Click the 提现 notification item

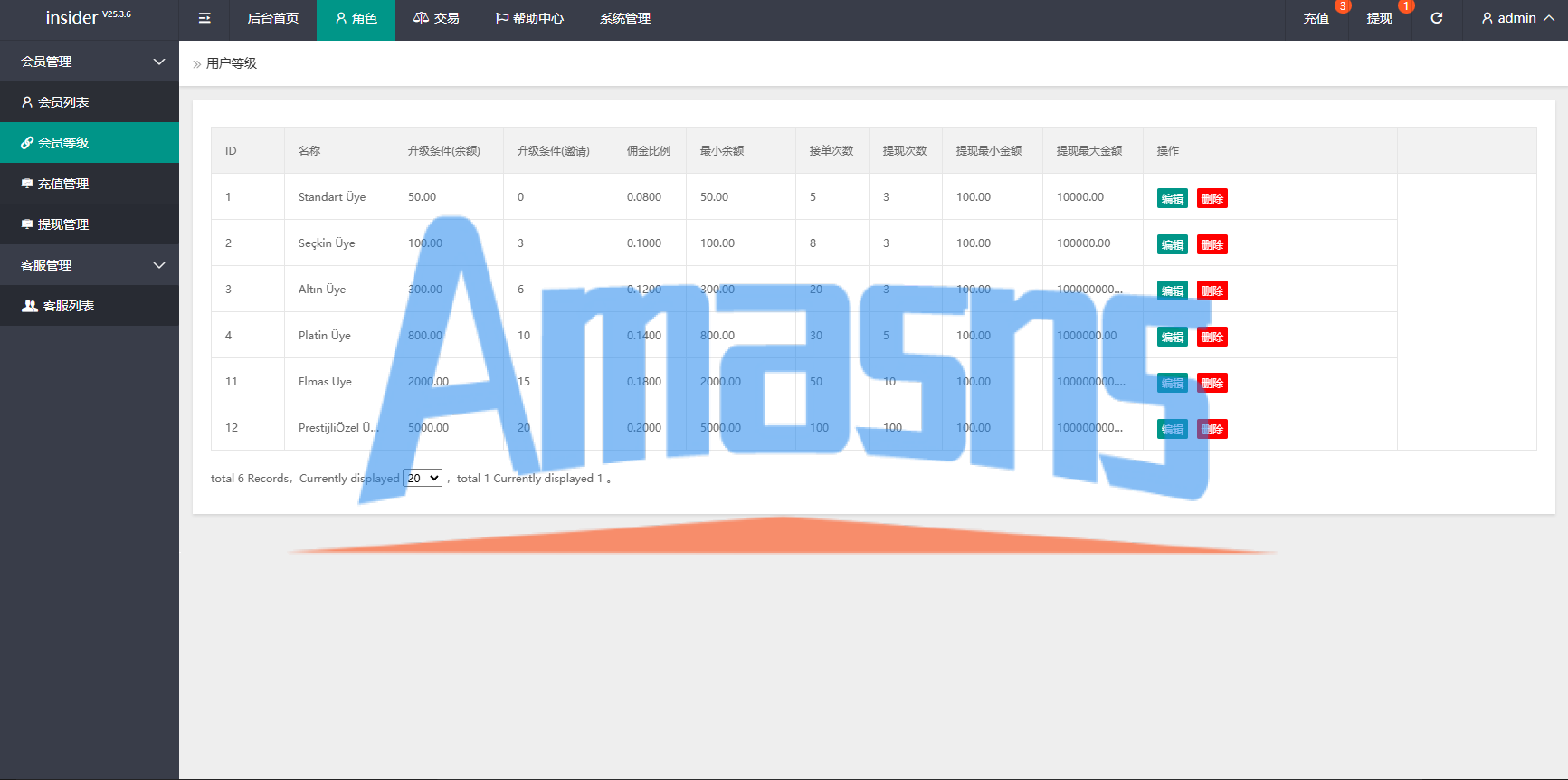tap(1379, 18)
